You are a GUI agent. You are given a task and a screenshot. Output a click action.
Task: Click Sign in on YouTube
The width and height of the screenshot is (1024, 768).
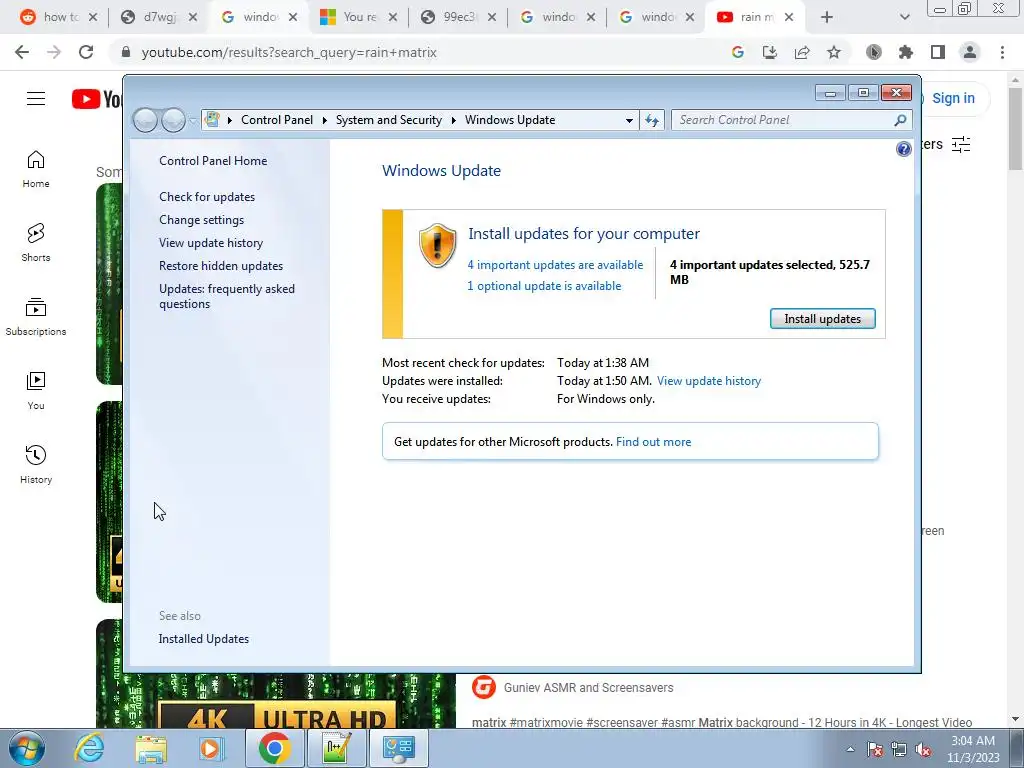tap(953, 99)
